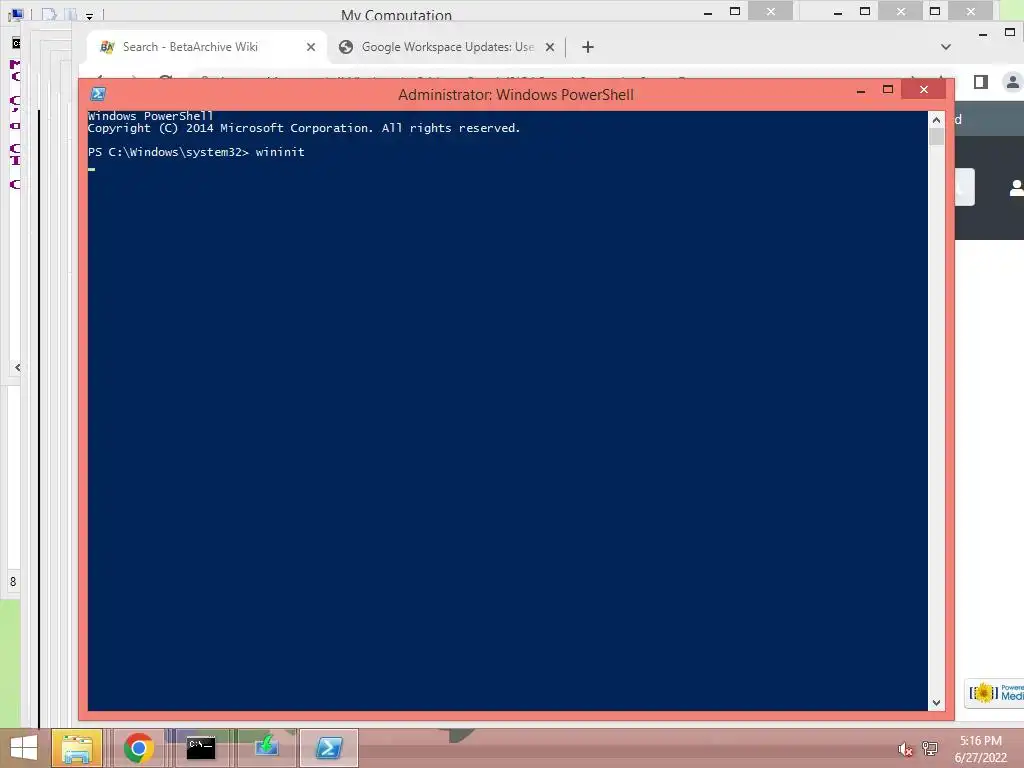Click the PowerShell scrollbar down arrow
The height and width of the screenshot is (768, 1024).
point(936,703)
